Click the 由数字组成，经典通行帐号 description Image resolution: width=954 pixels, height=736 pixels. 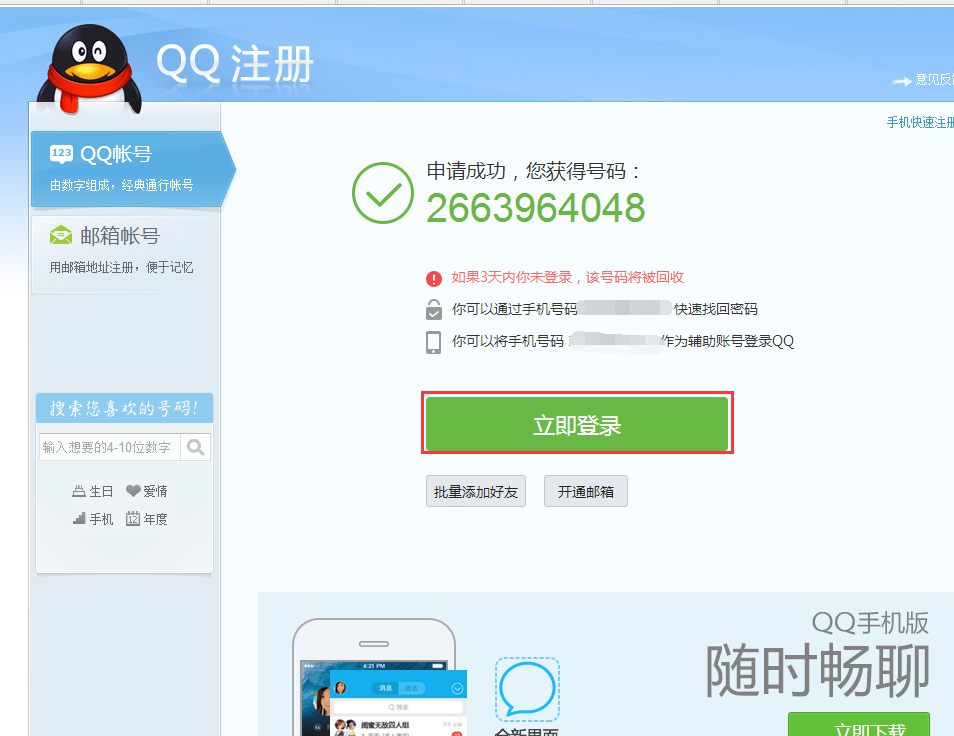point(122,185)
